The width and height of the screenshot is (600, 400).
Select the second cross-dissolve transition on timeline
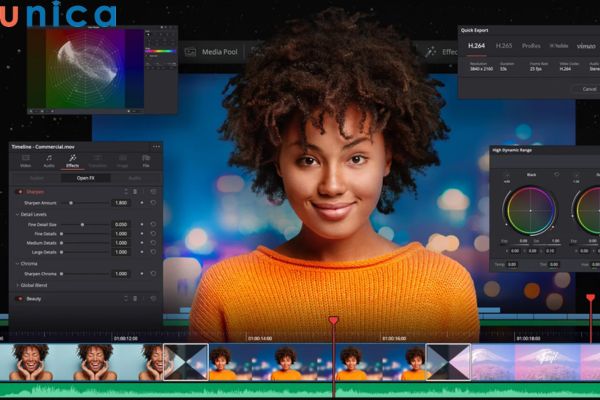(x=448, y=362)
